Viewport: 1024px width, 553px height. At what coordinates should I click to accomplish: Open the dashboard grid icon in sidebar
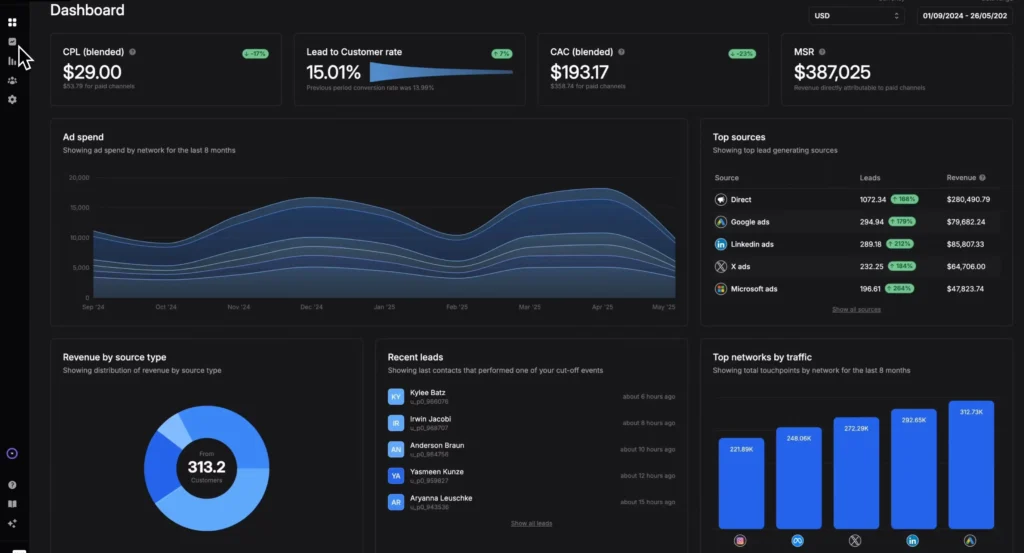(x=12, y=22)
